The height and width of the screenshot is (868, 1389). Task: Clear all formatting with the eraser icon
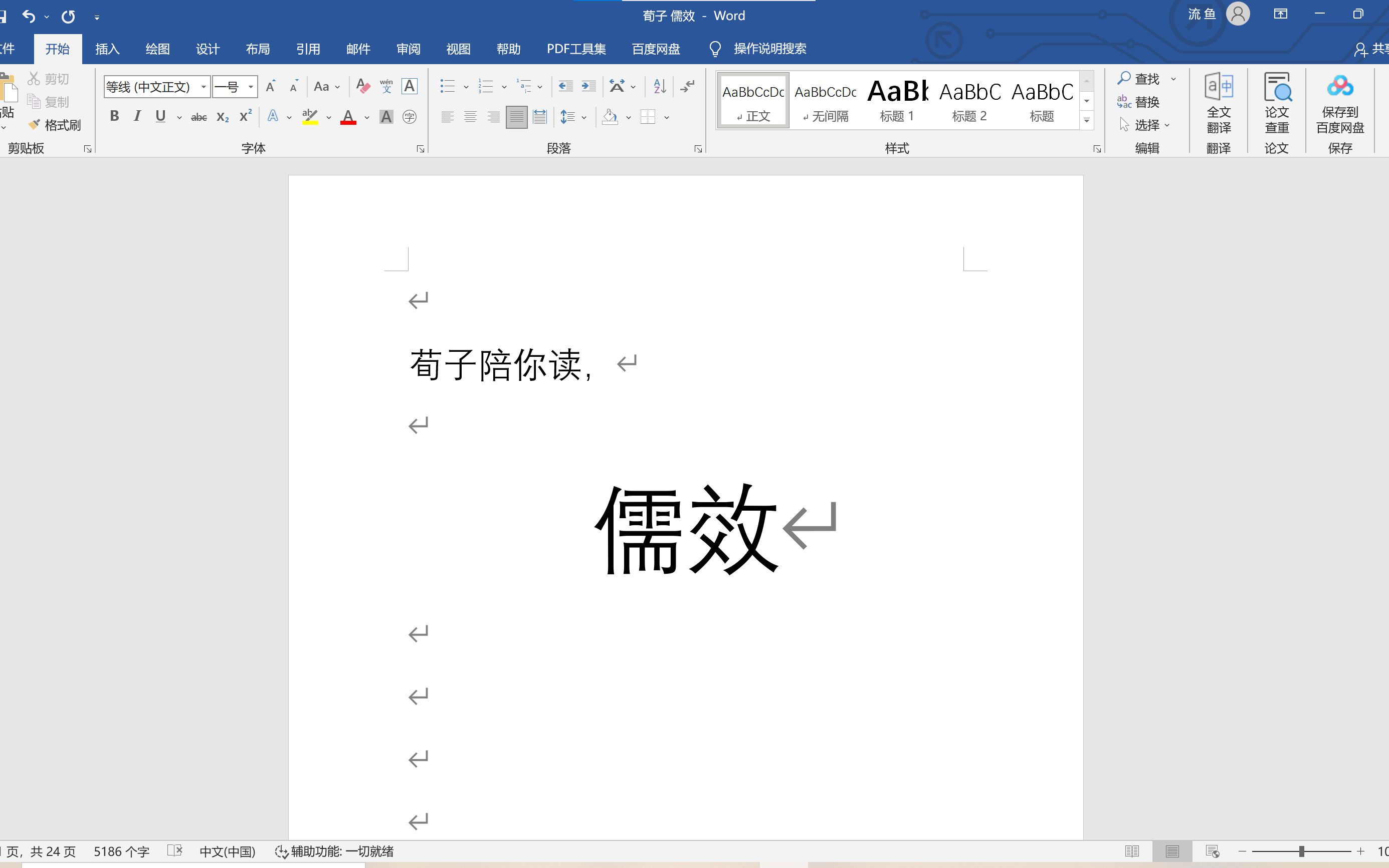tap(363, 86)
